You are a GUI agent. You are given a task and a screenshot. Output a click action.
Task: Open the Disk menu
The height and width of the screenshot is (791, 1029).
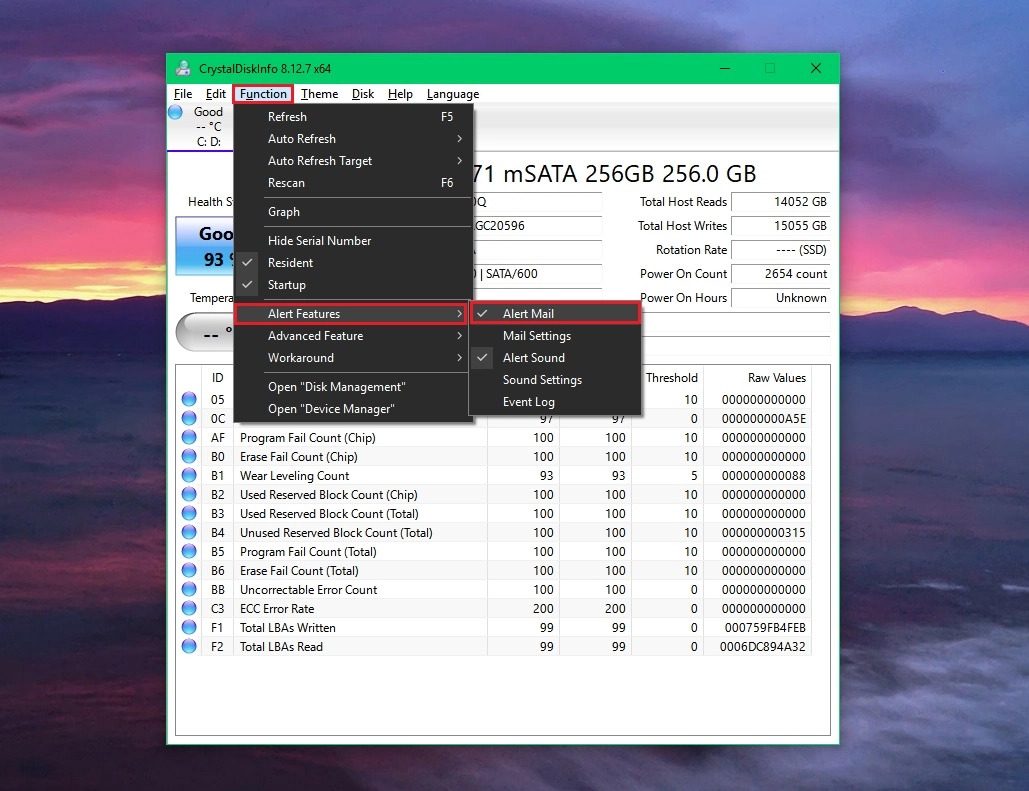coord(363,94)
